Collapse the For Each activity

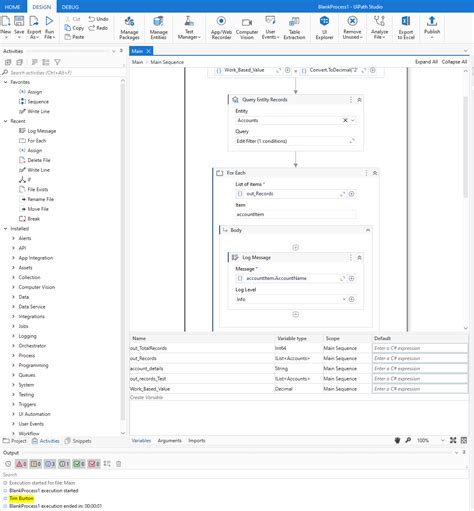pyautogui.click(x=375, y=173)
